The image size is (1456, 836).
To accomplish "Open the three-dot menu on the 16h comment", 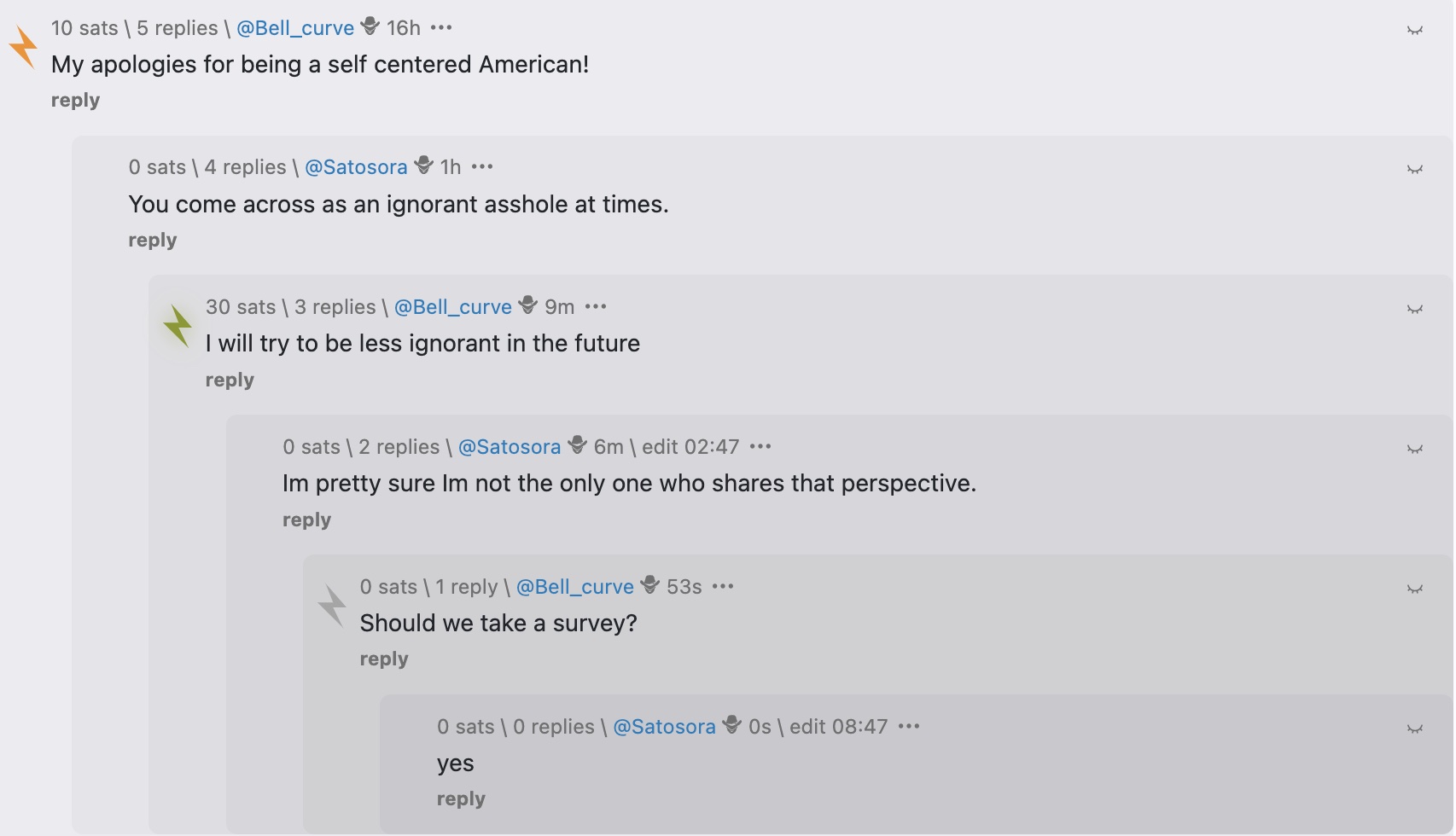I will [441, 28].
